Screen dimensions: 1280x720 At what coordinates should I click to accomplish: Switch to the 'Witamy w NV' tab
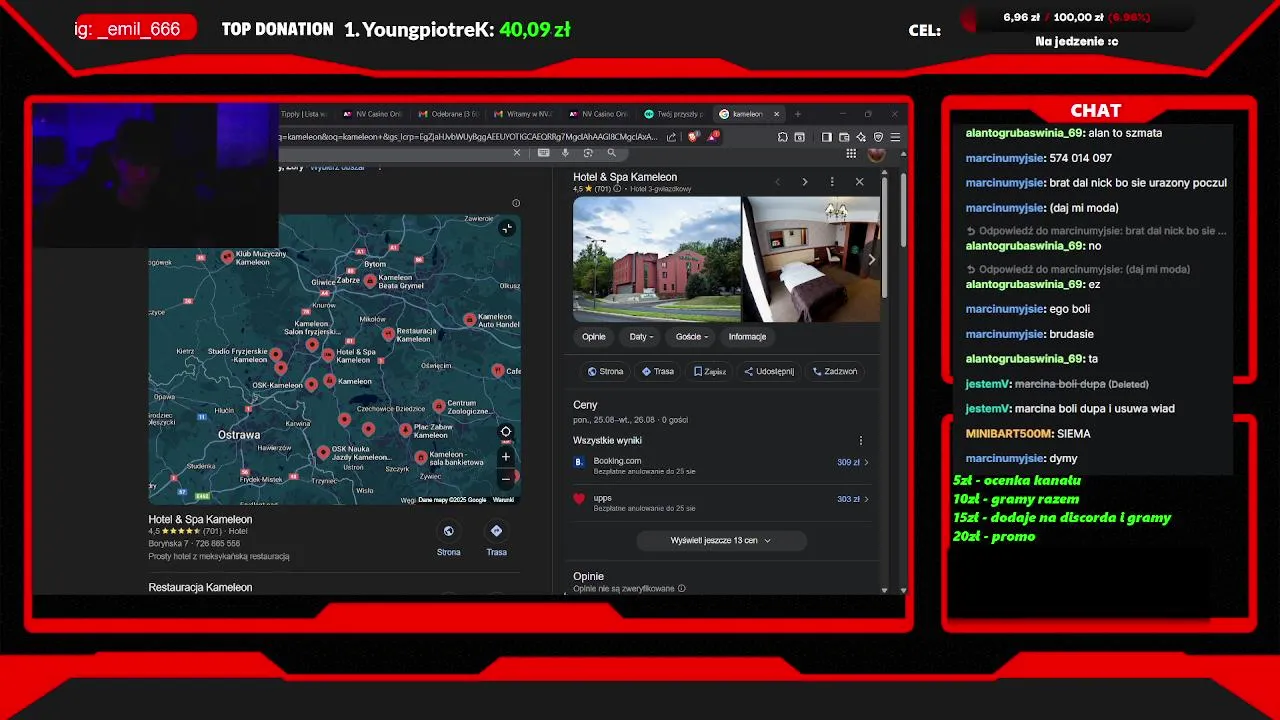[x=523, y=114]
